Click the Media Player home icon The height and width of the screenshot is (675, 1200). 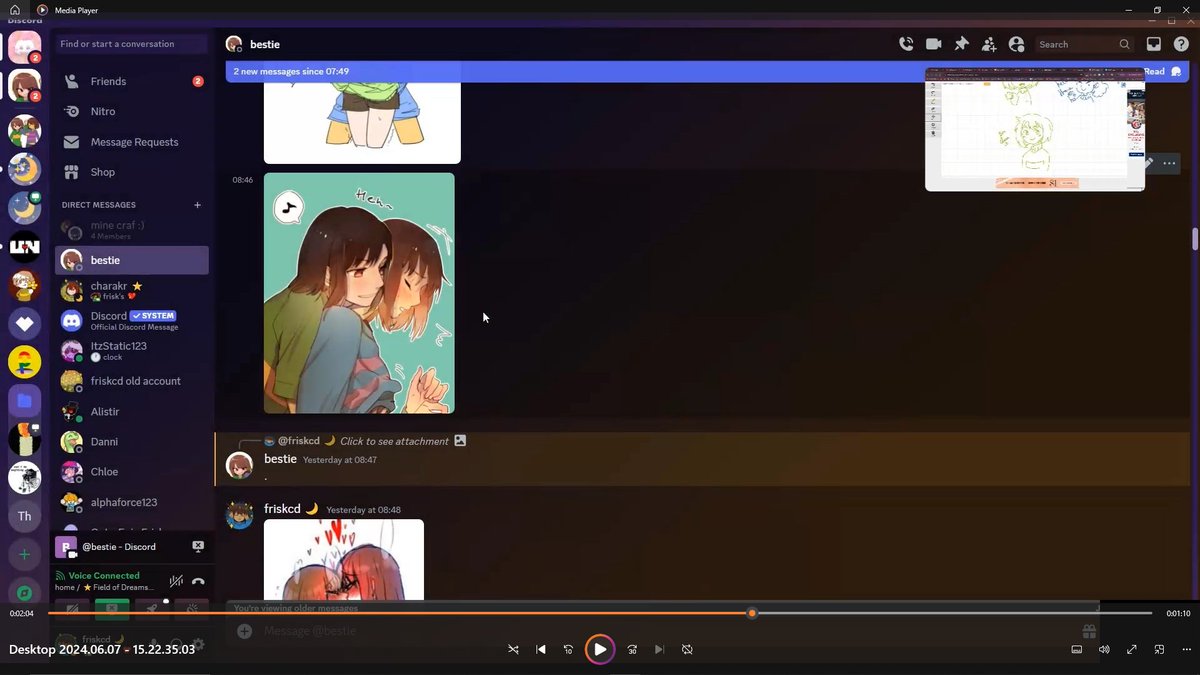click(15, 10)
